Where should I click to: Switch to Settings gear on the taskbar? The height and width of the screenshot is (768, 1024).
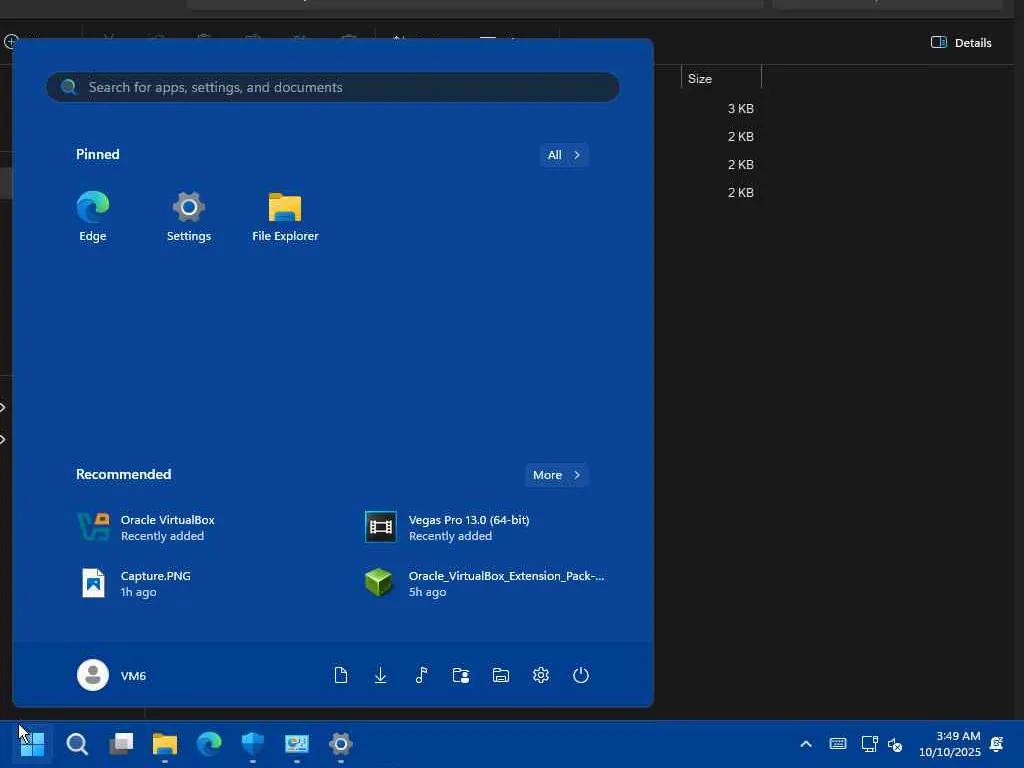tap(341, 744)
